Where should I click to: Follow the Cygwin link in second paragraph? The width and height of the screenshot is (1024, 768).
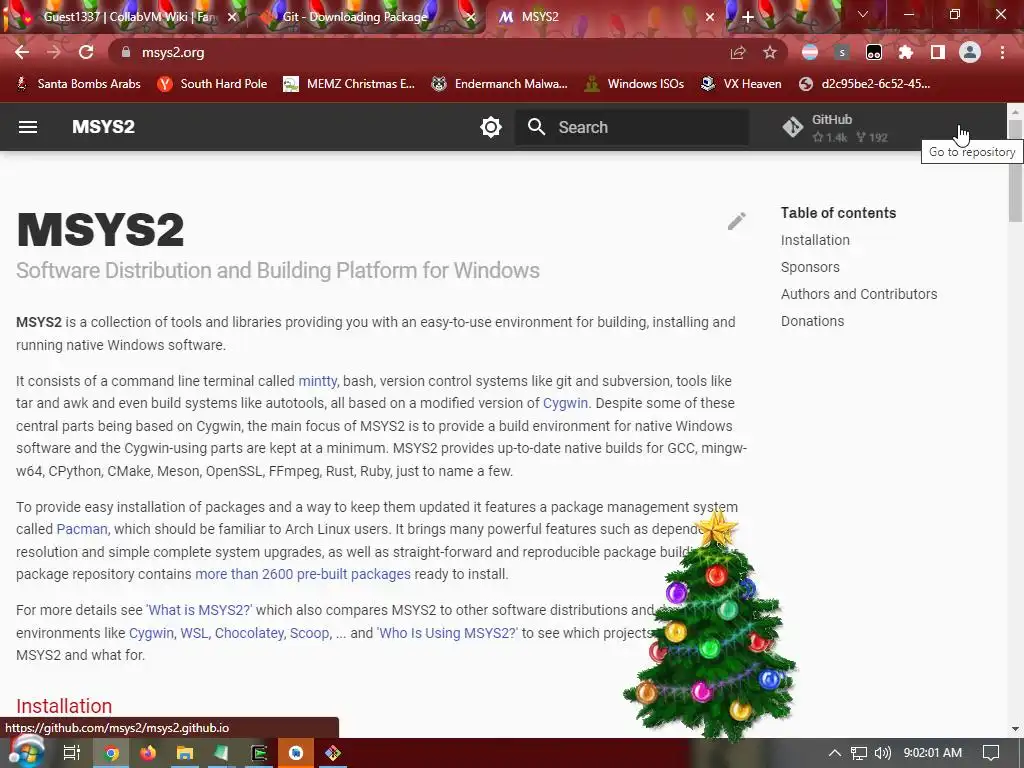tap(565, 403)
